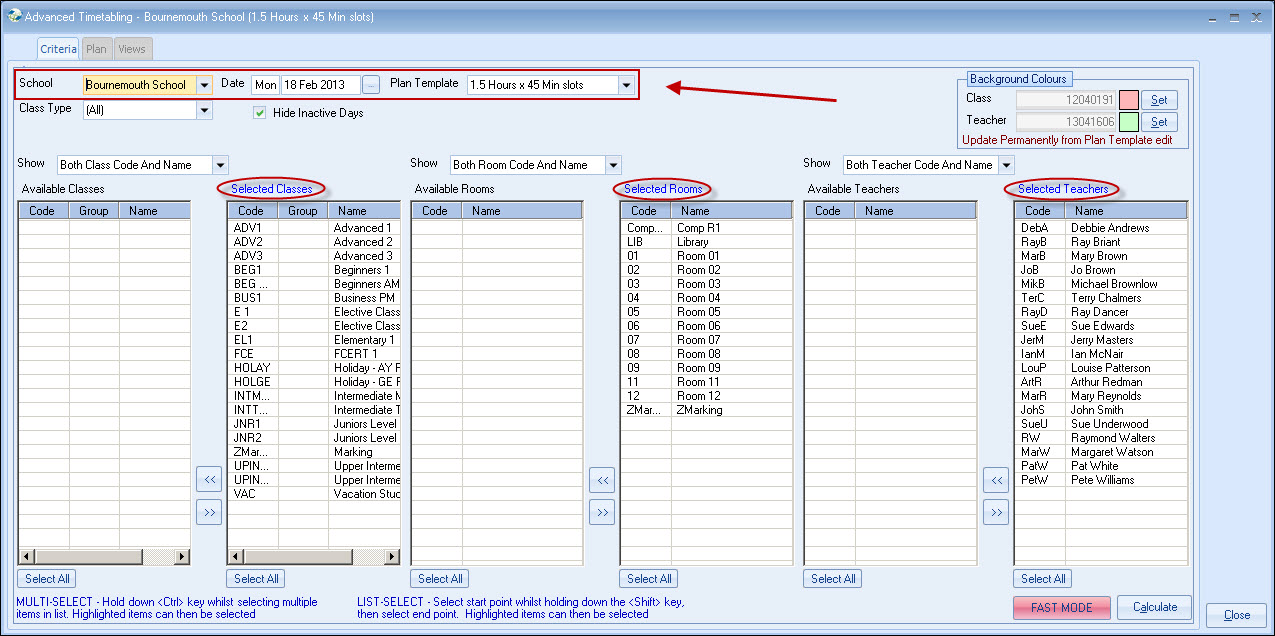The height and width of the screenshot is (636, 1275).
Task: Click << button beside Selected Rooms list
Action: pos(602,479)
